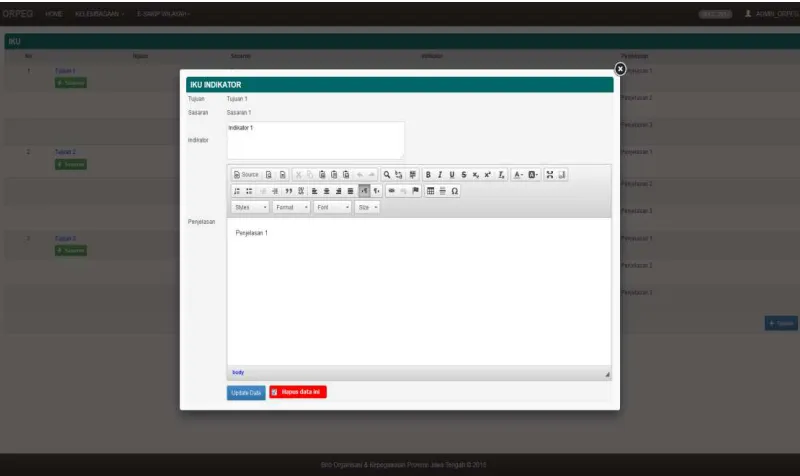Toggle Bold formatting
Viewport: 800px width, 476px height.
pyautogui.click(x=428, y=174)
